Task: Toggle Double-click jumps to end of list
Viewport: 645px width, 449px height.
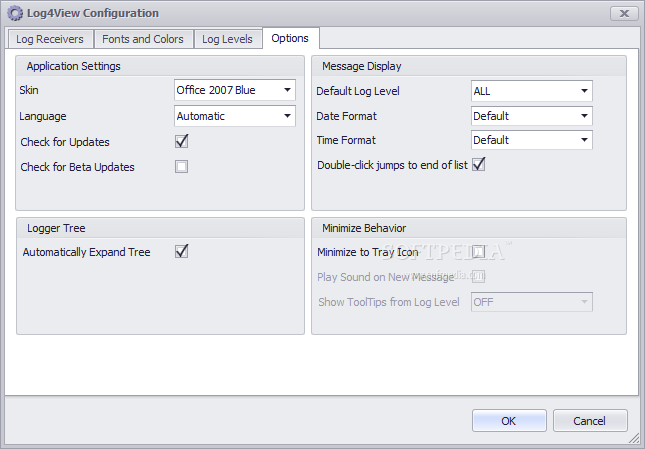Action: (479, 164)
